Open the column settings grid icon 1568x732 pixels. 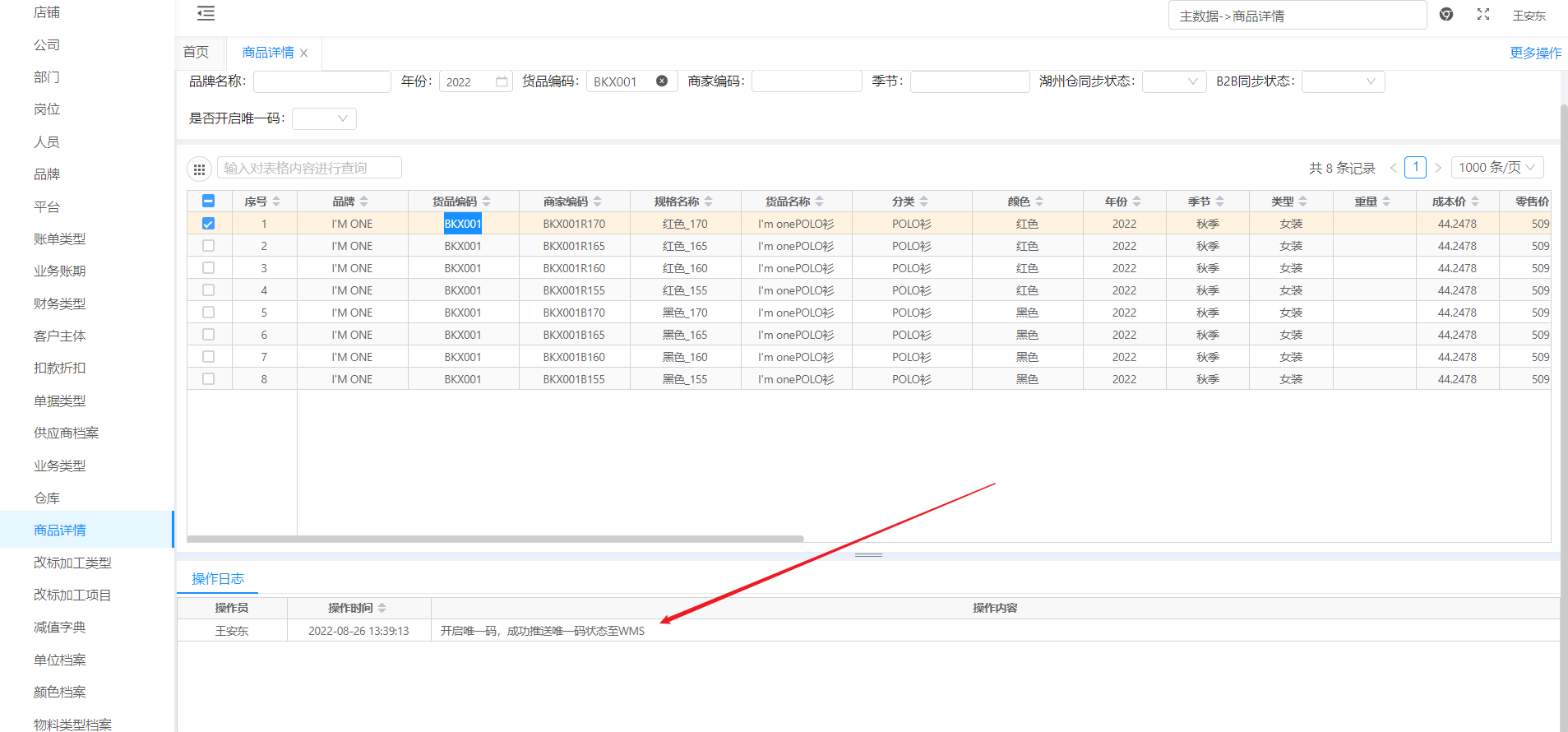pos(199,169)
